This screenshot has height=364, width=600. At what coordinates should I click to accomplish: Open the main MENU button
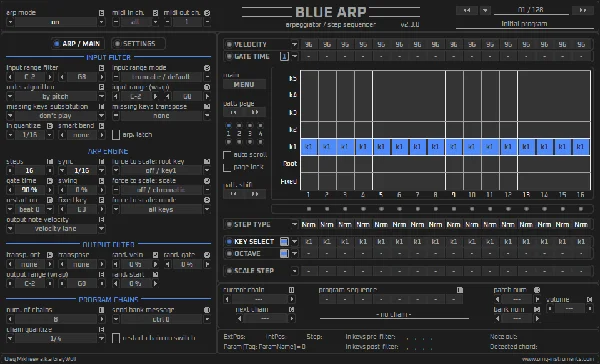coord(244,84)
